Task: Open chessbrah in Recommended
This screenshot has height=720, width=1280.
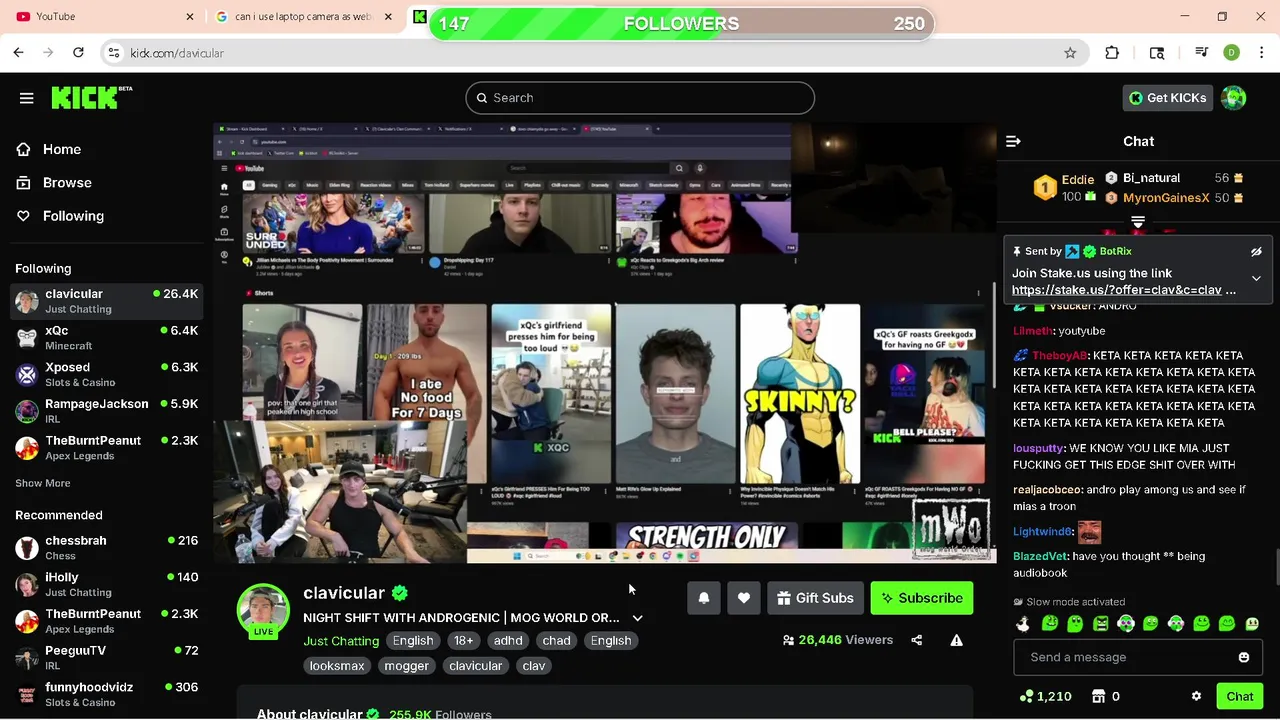Action: click(x=106, y=547)
